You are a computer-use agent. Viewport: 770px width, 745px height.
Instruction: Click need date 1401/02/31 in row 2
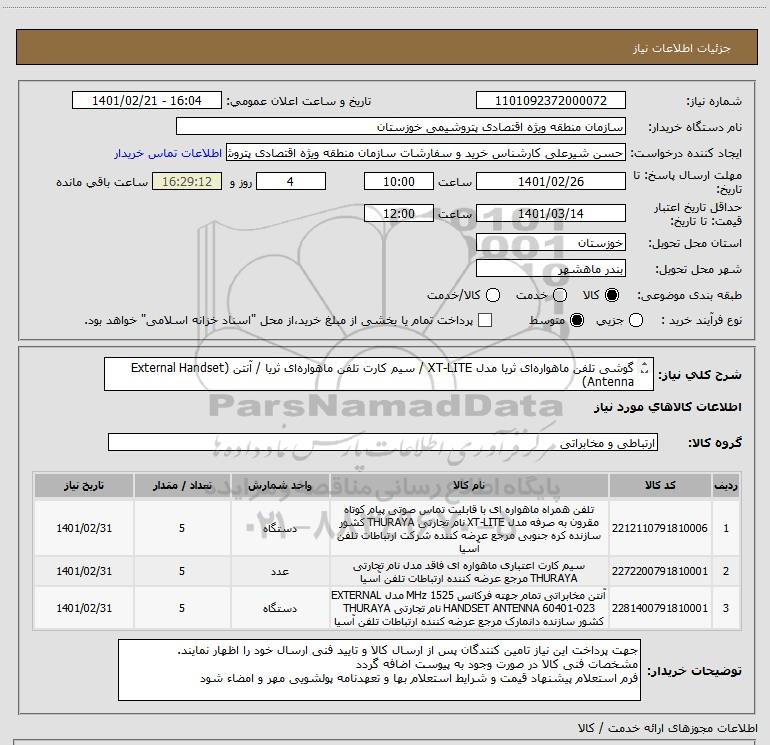84,571
